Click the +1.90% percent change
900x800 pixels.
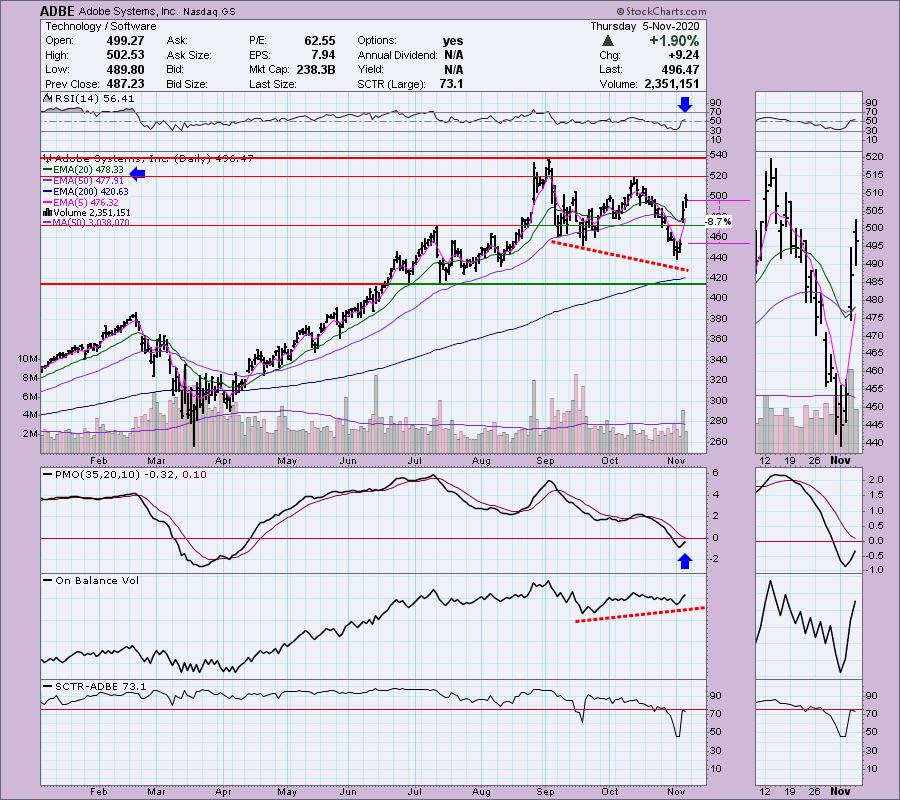674,41
